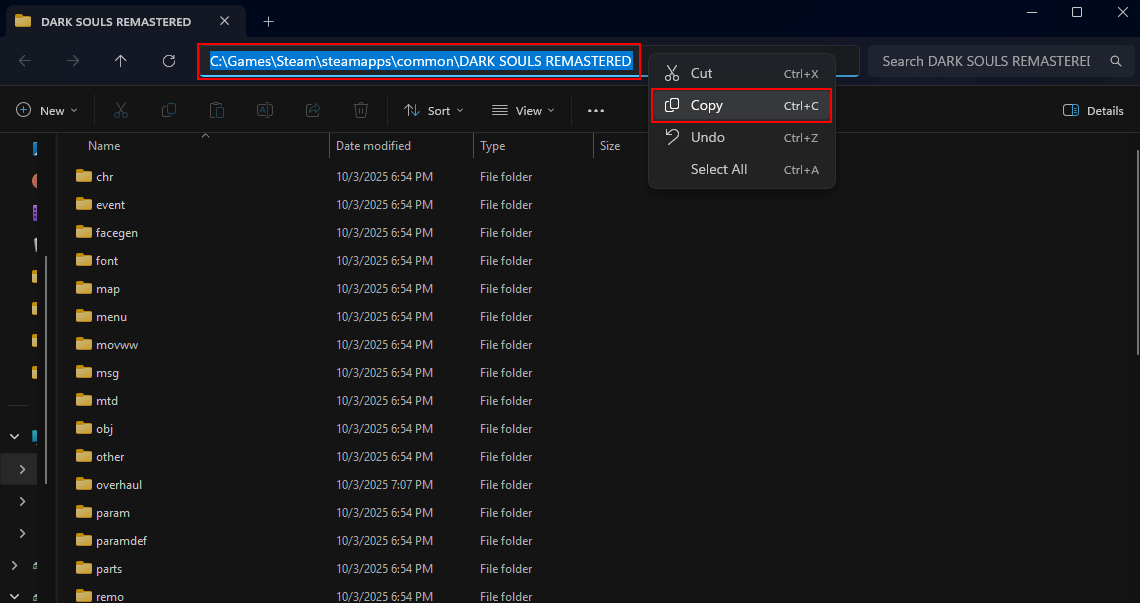The height and width of the screenshot is (603, 1140).
Task: Click the Rename toolbar icon
Action: pyautogui.click(x=265, y=111)
